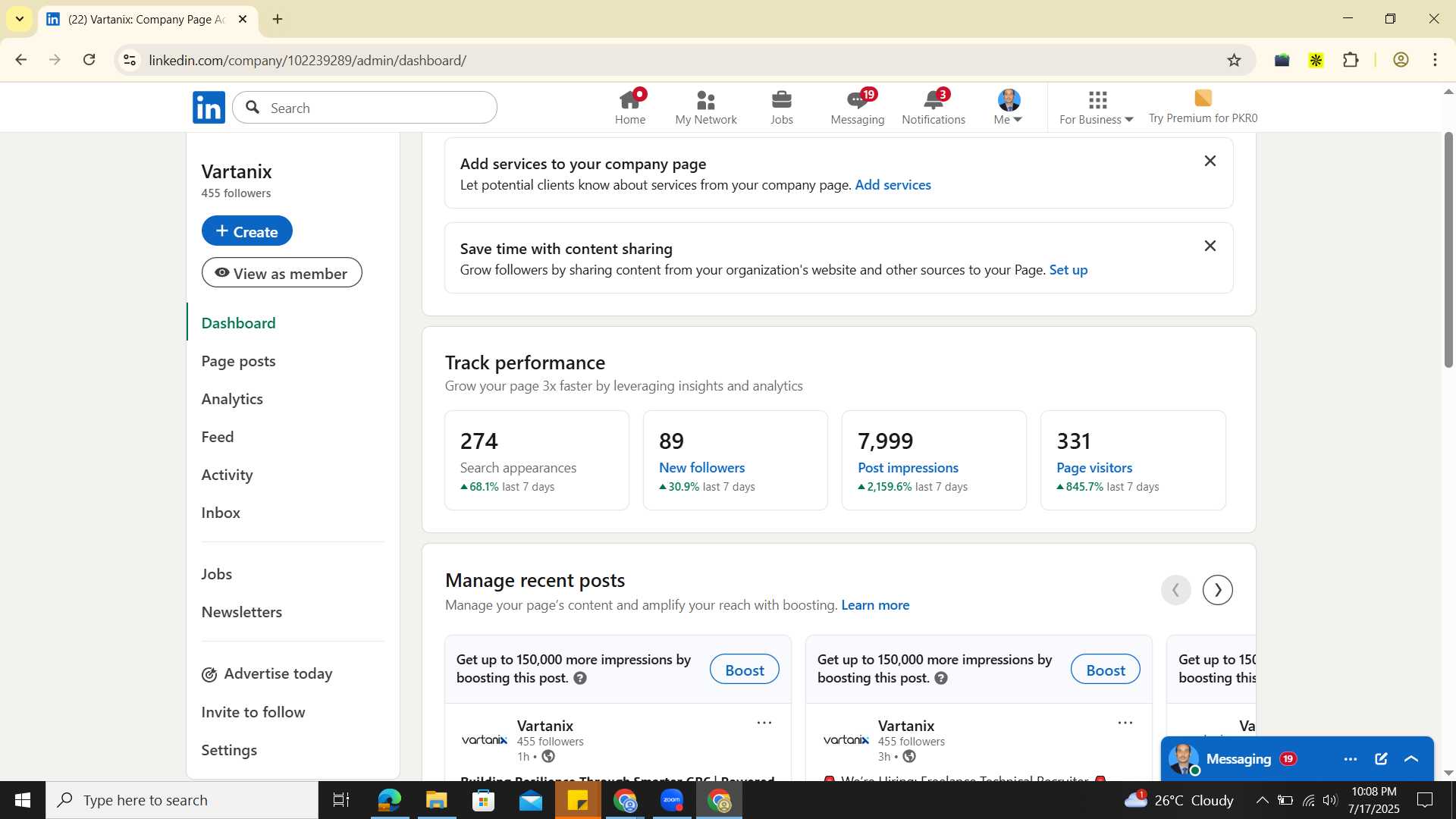This screenshot has width=1456, height=819.
Task: Show hidden system tray icons
Action: click(x=1262, y=800)
